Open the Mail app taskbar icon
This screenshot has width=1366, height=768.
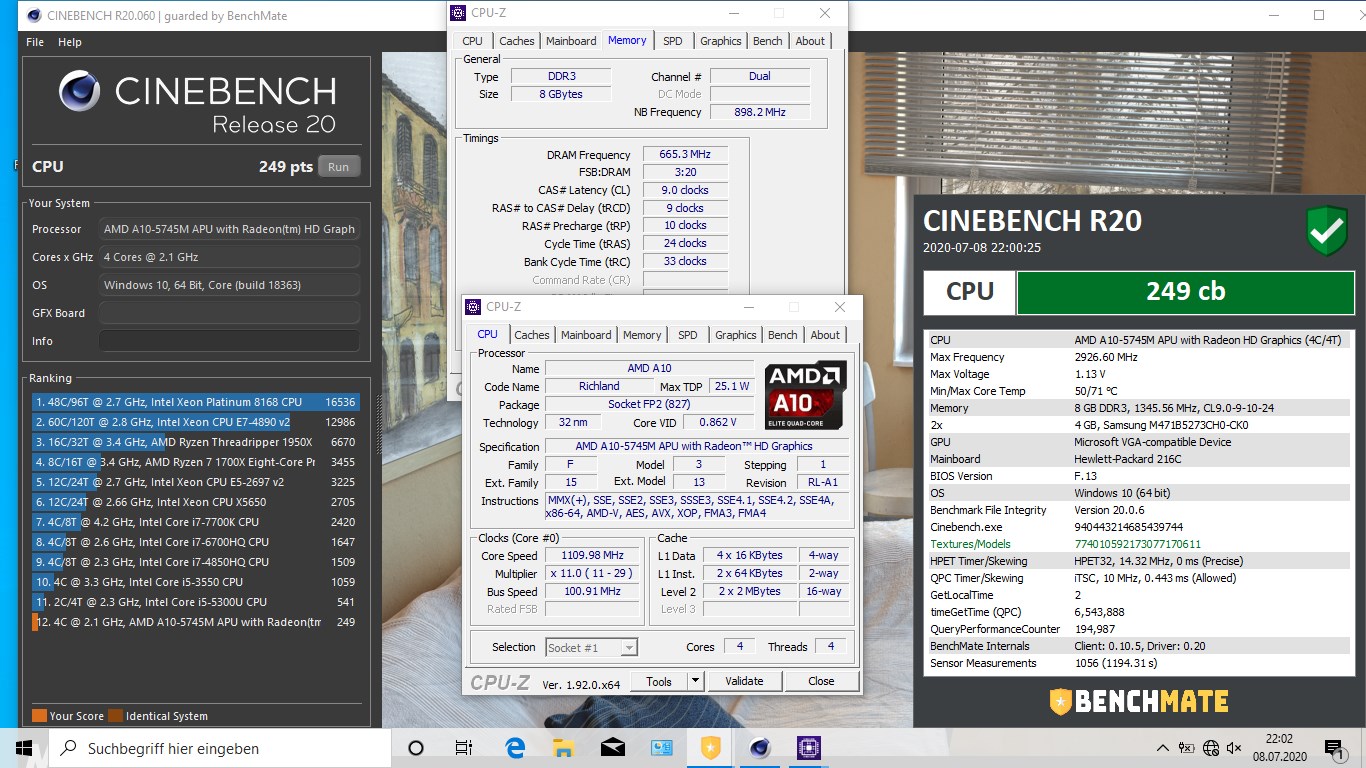(x=612, y=748)
